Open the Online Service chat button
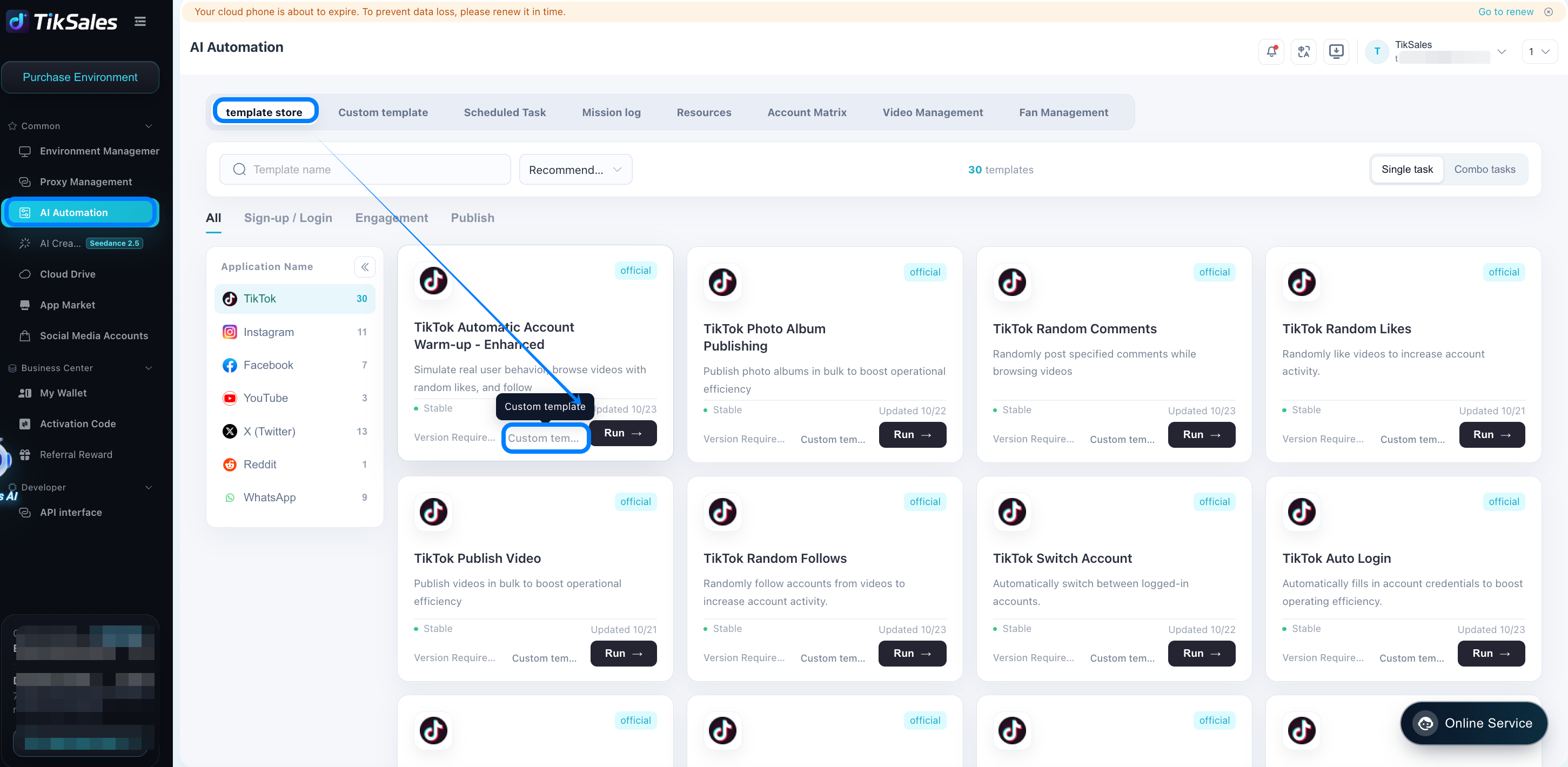This screenshot has height=767, width=1568. point(1473,723)
